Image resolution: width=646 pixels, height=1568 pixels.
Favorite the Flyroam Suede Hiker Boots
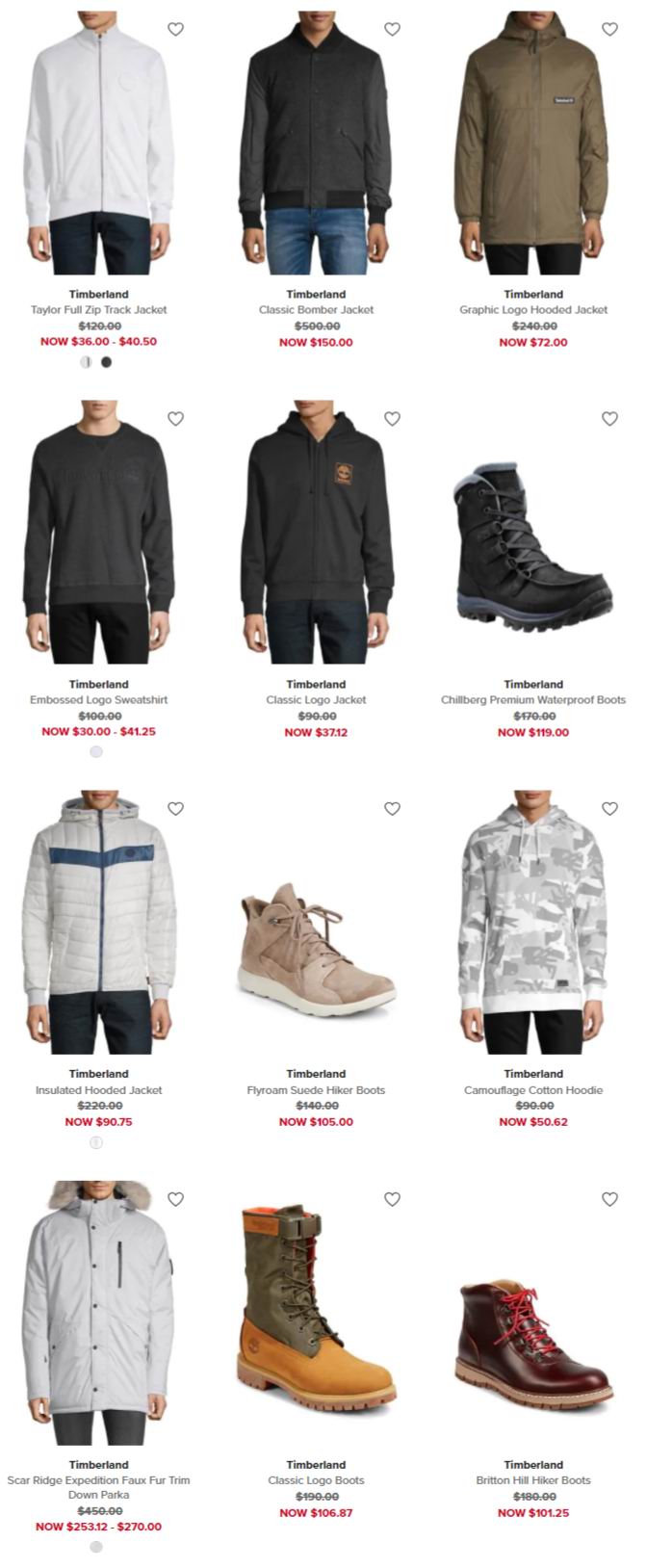(392, 808)
